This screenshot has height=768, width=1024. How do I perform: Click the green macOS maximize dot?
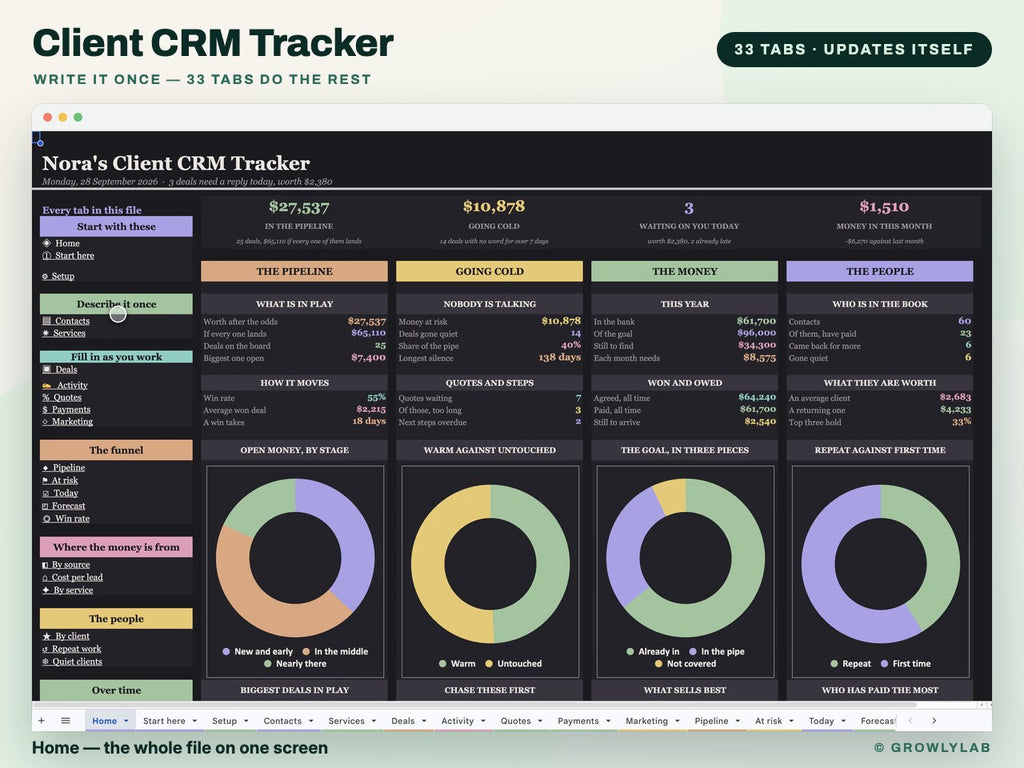click(x=78, y=117)
